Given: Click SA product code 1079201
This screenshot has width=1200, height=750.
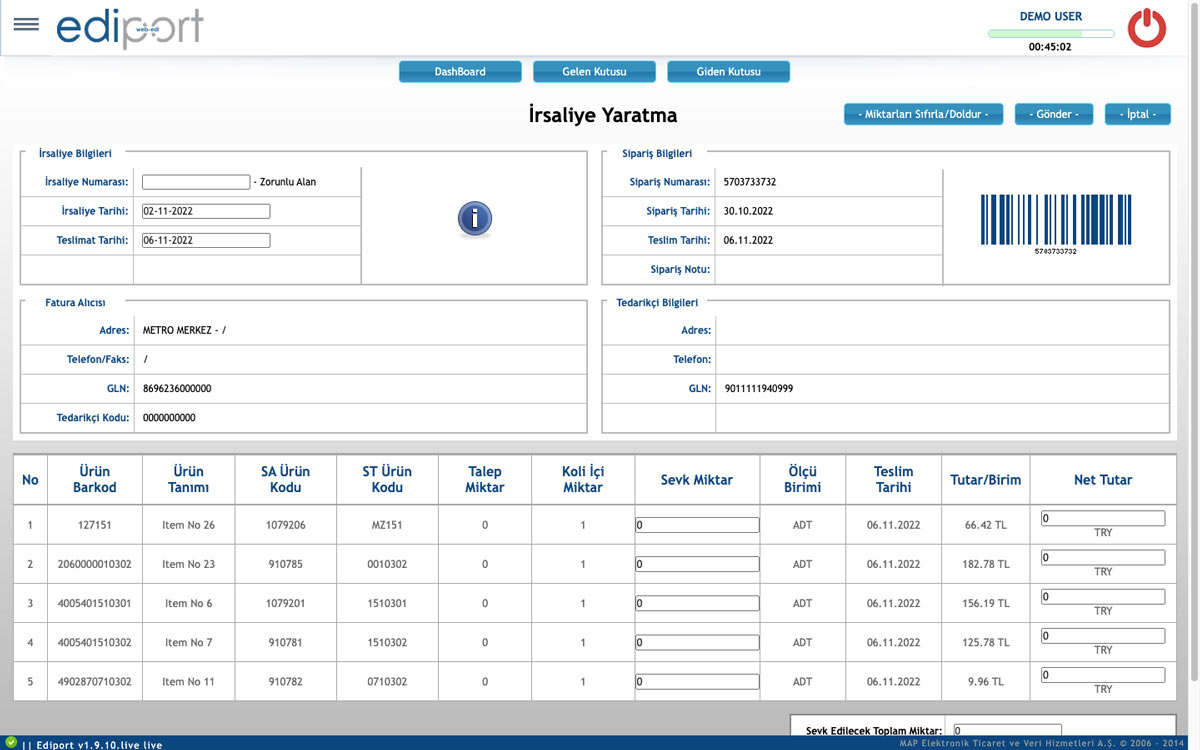Looking at the screenshot, I should coord(286,603).
